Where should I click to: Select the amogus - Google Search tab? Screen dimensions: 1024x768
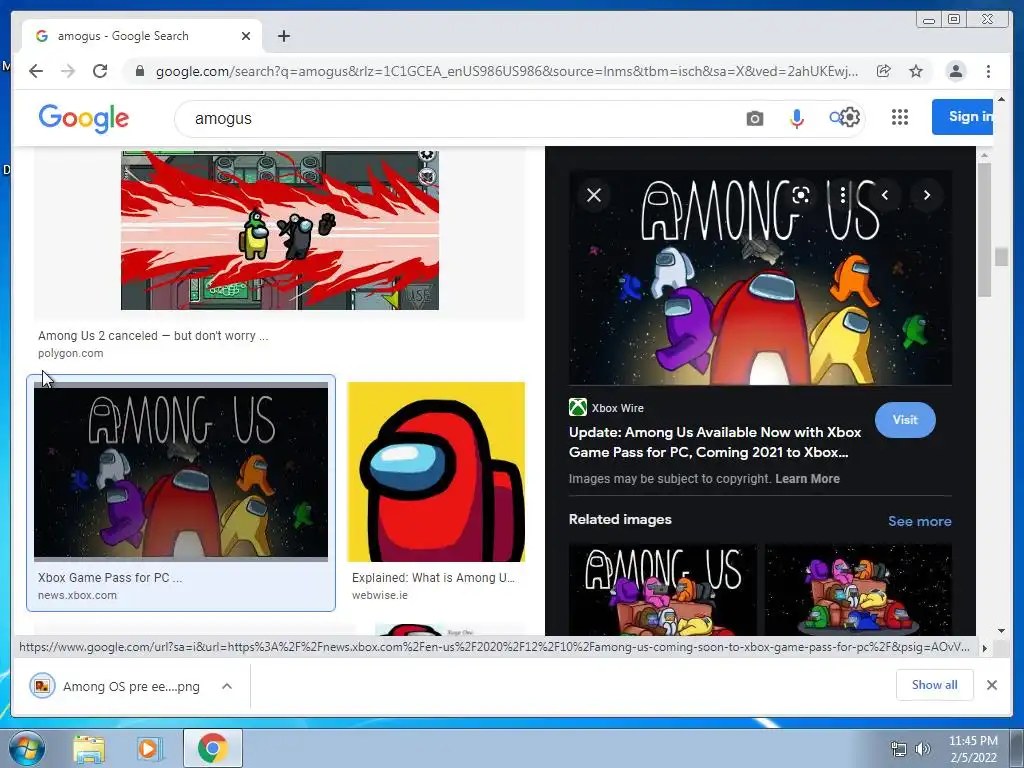[142, 36]
